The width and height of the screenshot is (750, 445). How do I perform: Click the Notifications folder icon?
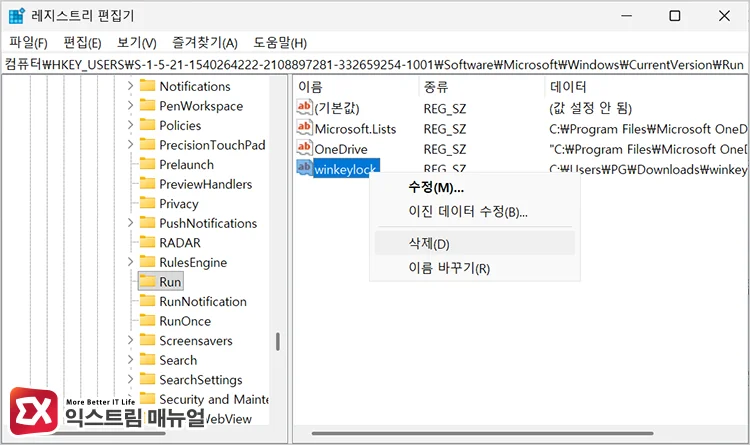pyautogui.click(x=147, y=86)
